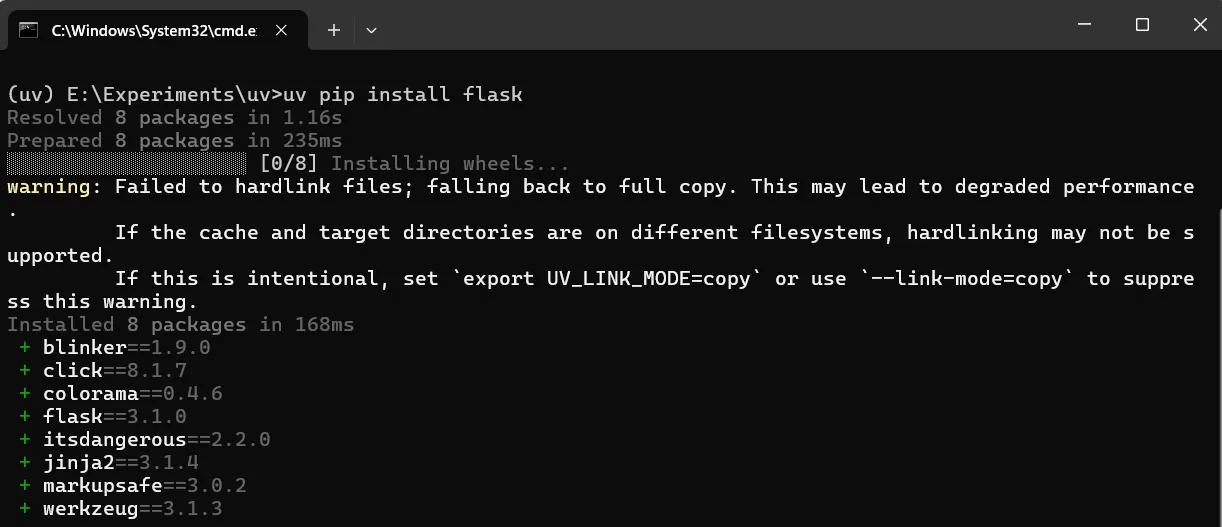Minimize the terminal window
The height and width of the screenshot is (527, 1222).
pyautogui.click(x=1085, y=25)
